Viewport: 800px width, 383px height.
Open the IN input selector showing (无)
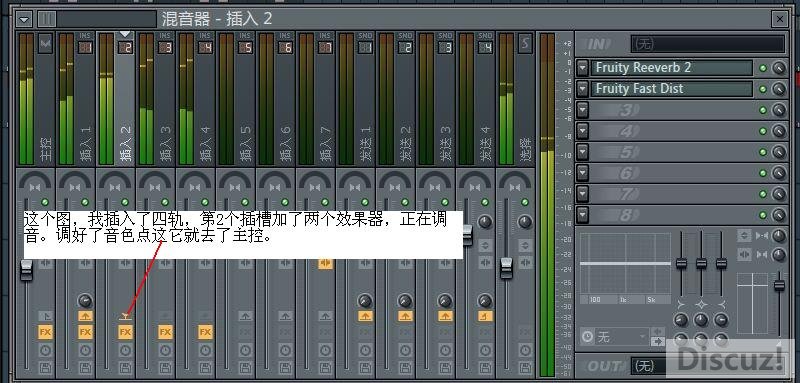tap(707, 44)
